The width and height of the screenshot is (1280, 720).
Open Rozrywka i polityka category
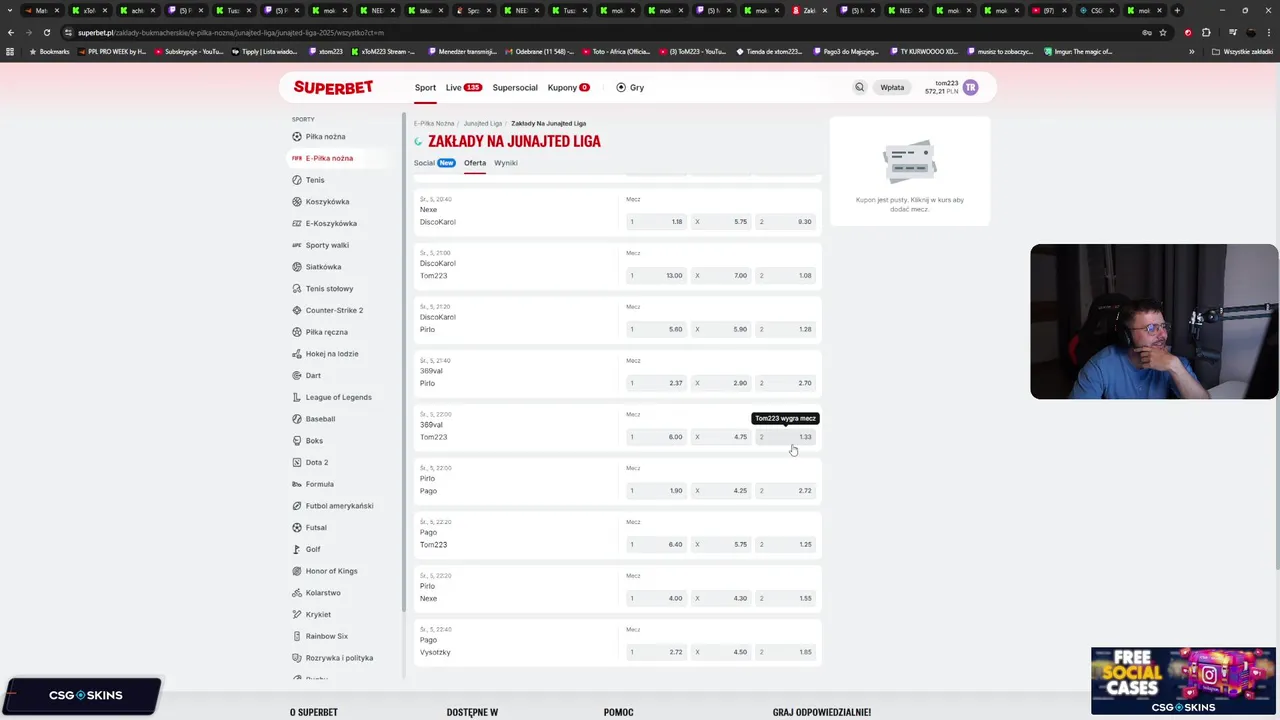pos(339,658)
